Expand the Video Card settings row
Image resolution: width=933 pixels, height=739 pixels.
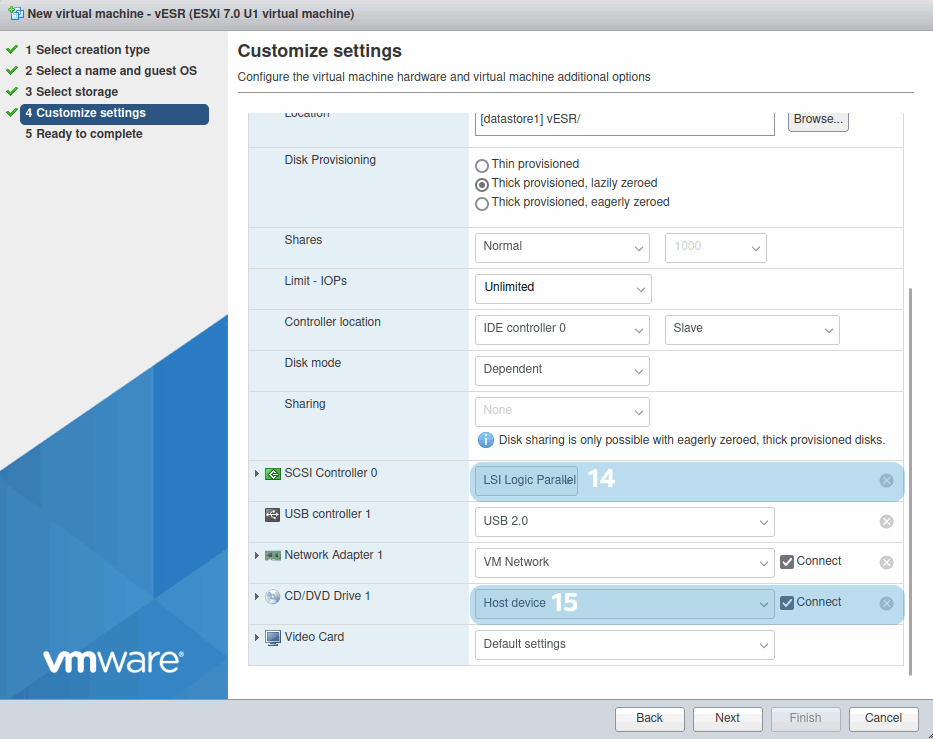[257, 638]
